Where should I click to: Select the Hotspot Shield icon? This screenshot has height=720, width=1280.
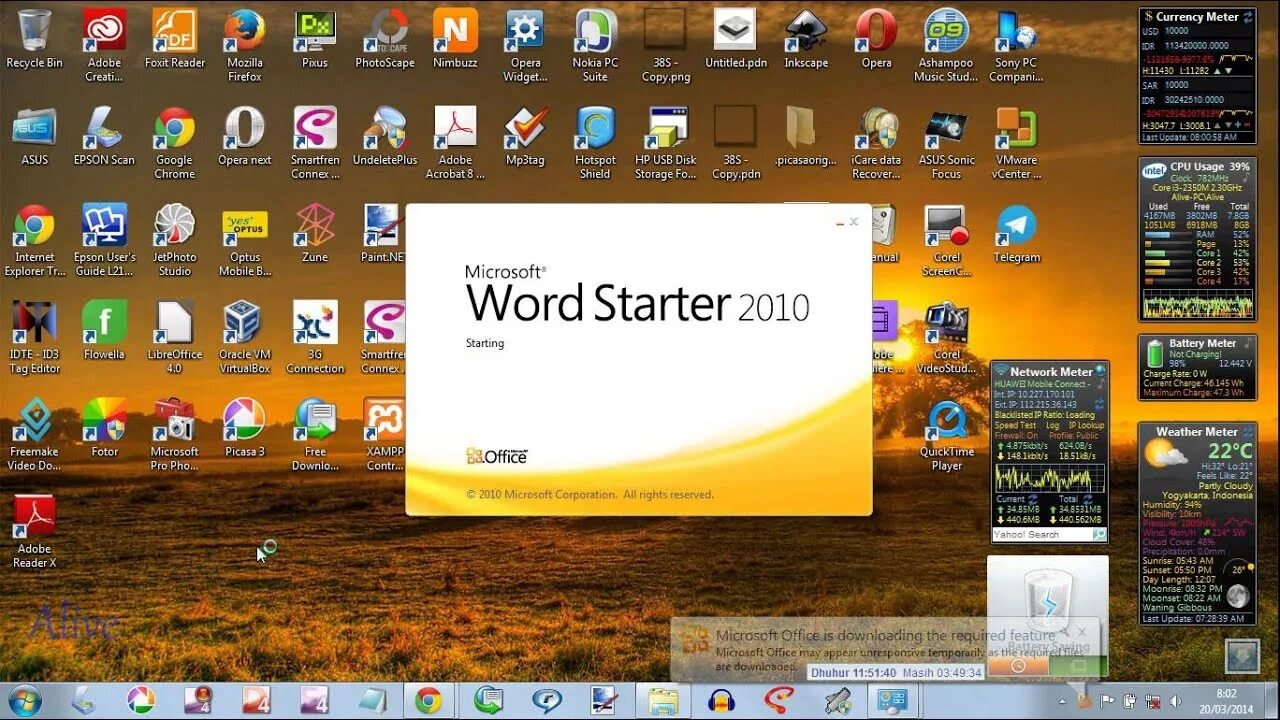tap(595, 143)
